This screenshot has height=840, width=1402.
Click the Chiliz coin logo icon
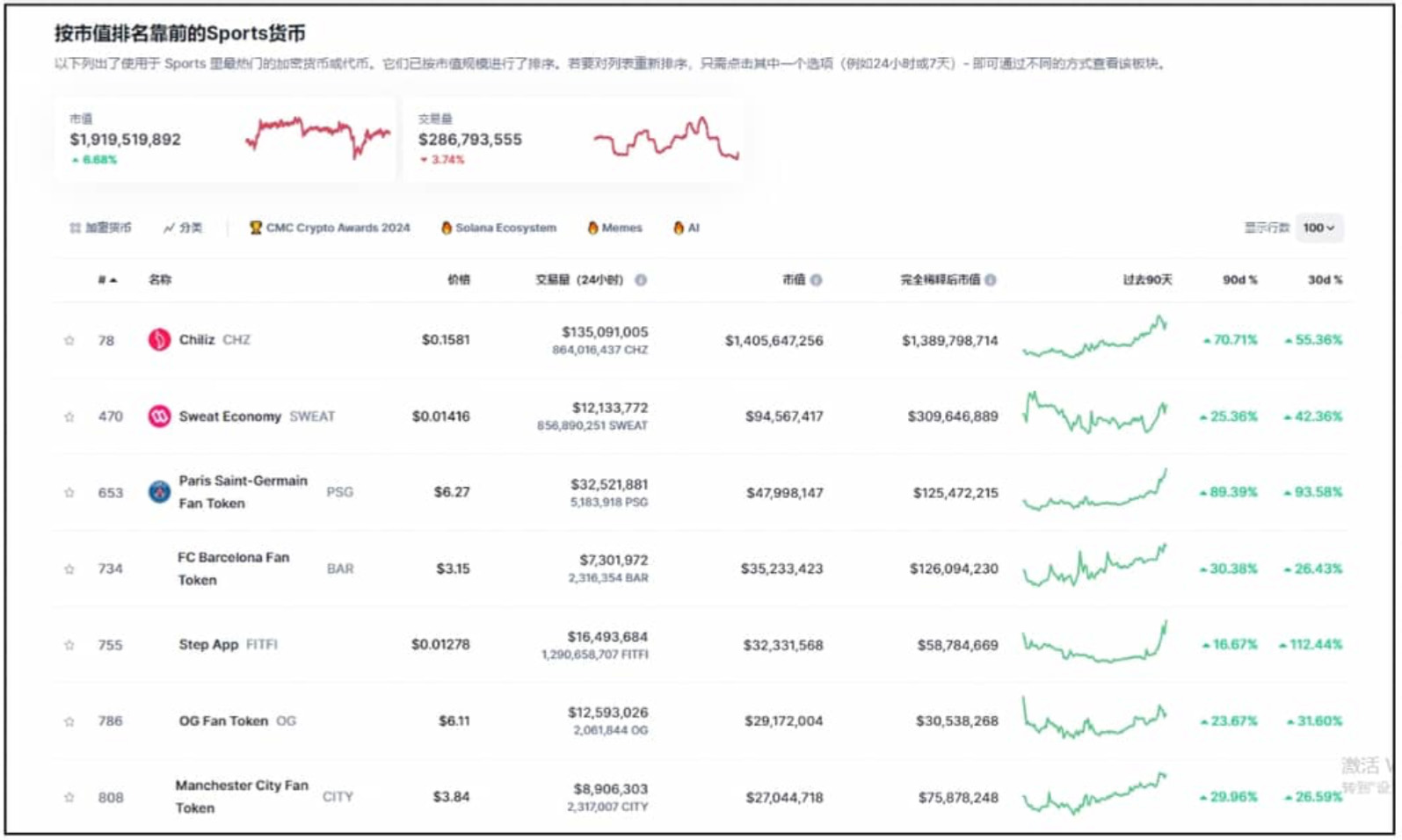[x=159, y=340]
